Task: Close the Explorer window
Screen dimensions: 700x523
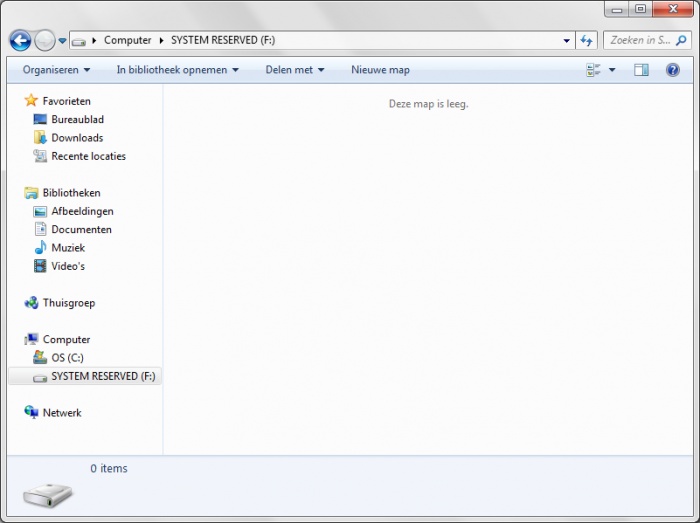Action: click(x=673, y=9)
